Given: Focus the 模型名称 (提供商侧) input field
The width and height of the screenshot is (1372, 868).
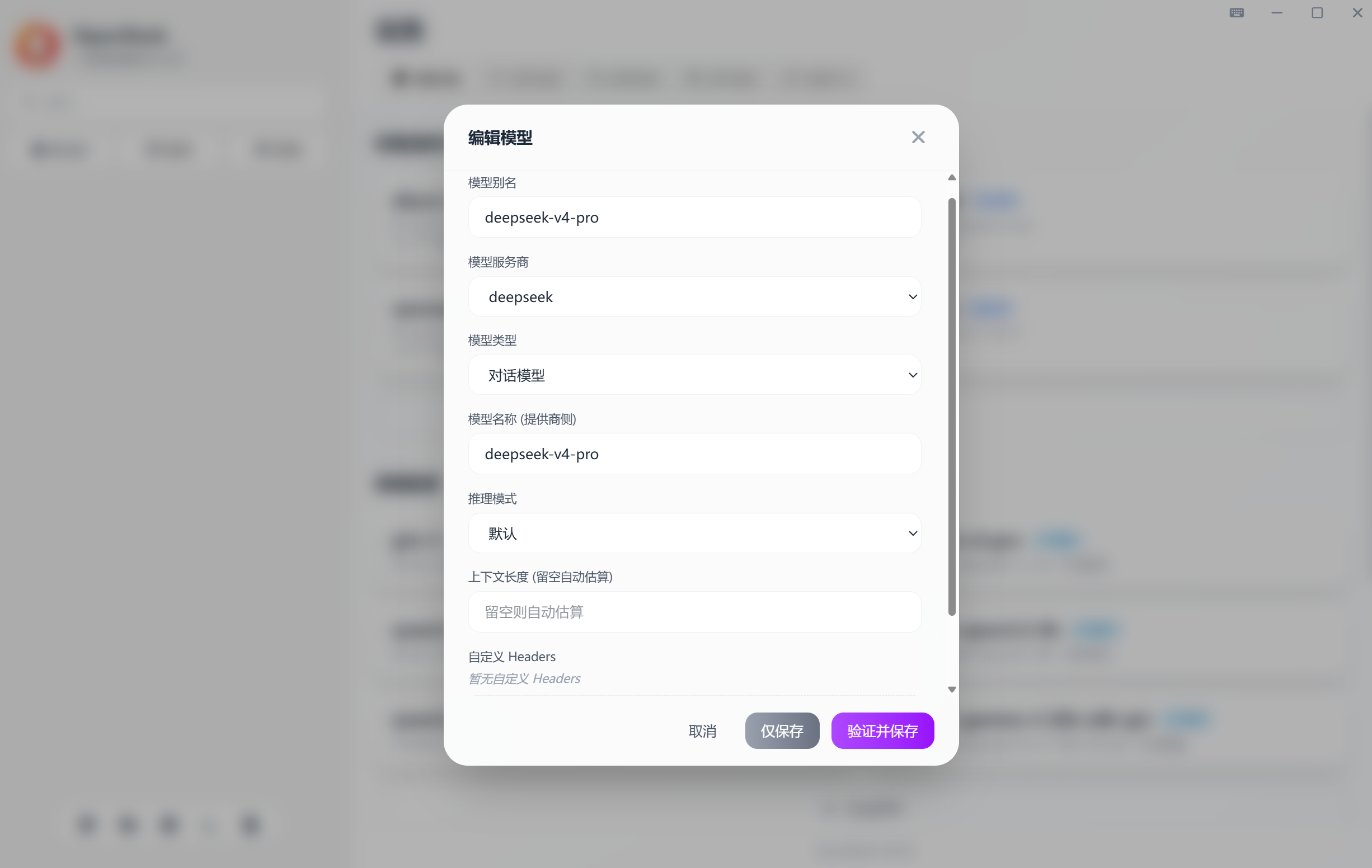Looking at the screenshot, I should click(694, 454).
